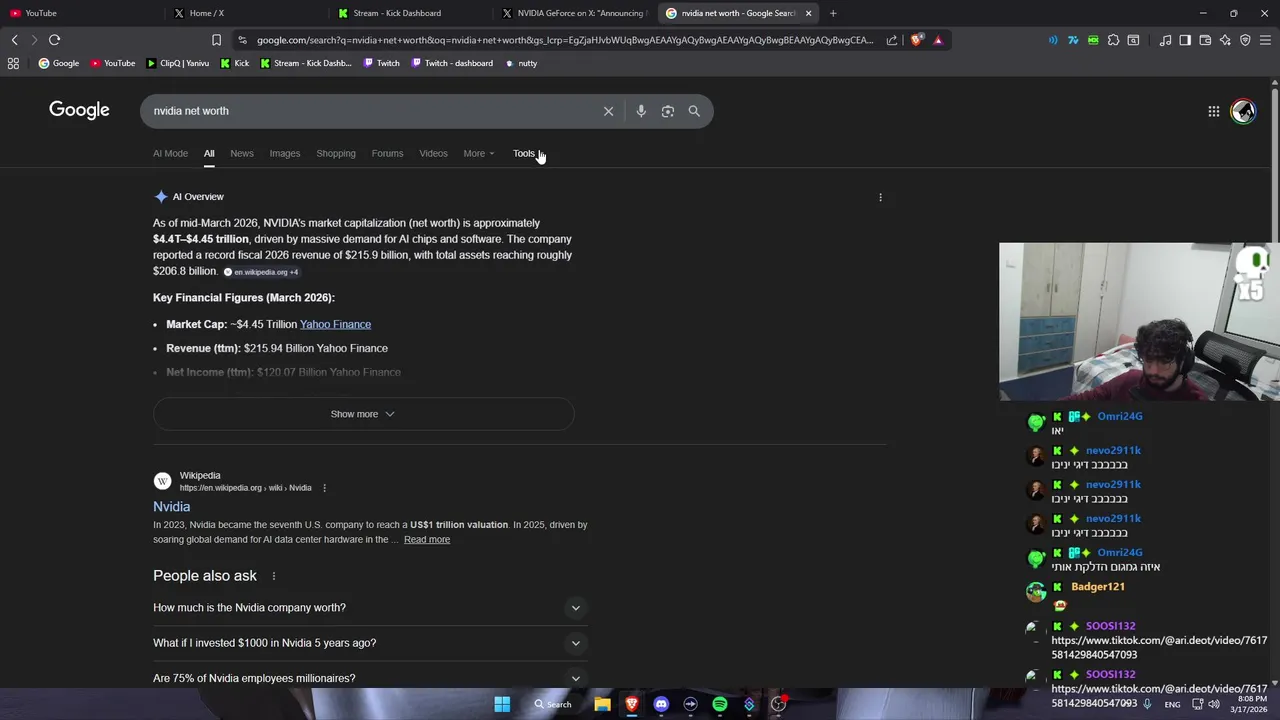
Task: Select the Images search filter
Action: 285,153
